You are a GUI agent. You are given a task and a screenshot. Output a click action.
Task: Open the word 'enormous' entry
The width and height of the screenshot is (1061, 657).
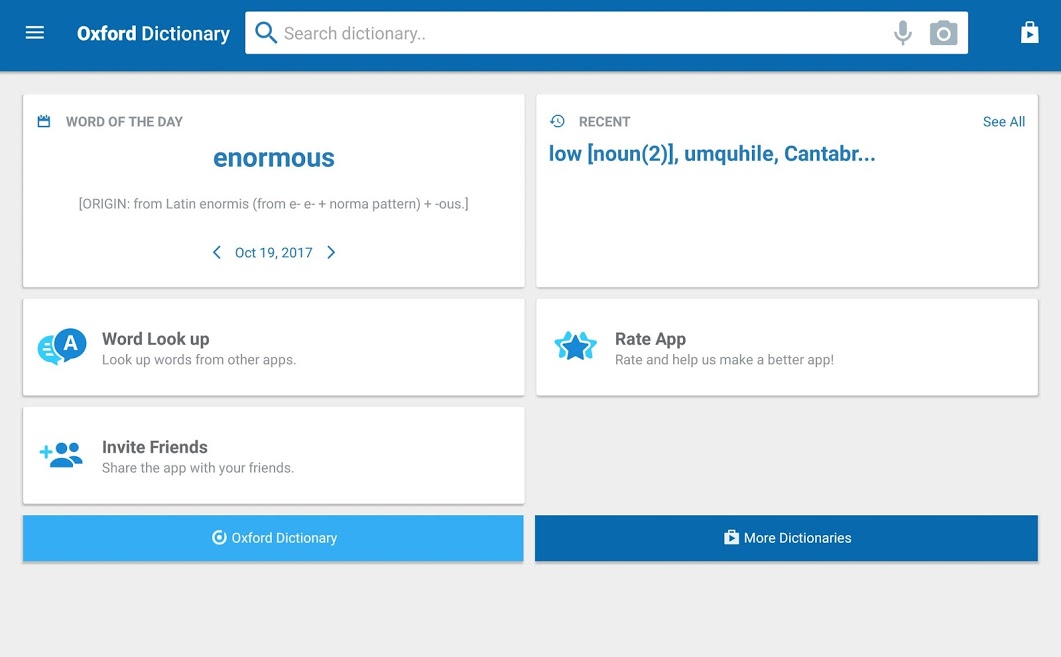click(274, 158)
